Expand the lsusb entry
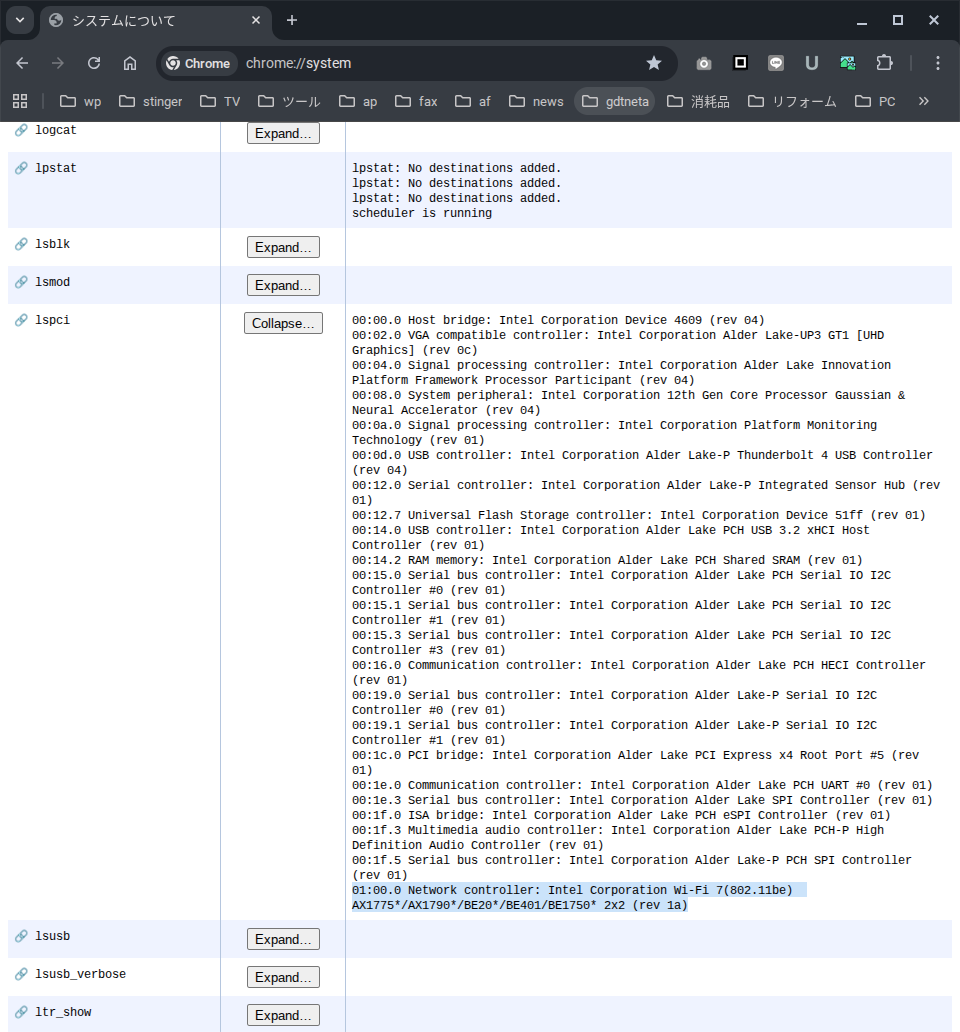Screen dimensions: 960x1032 click(283, 939)
